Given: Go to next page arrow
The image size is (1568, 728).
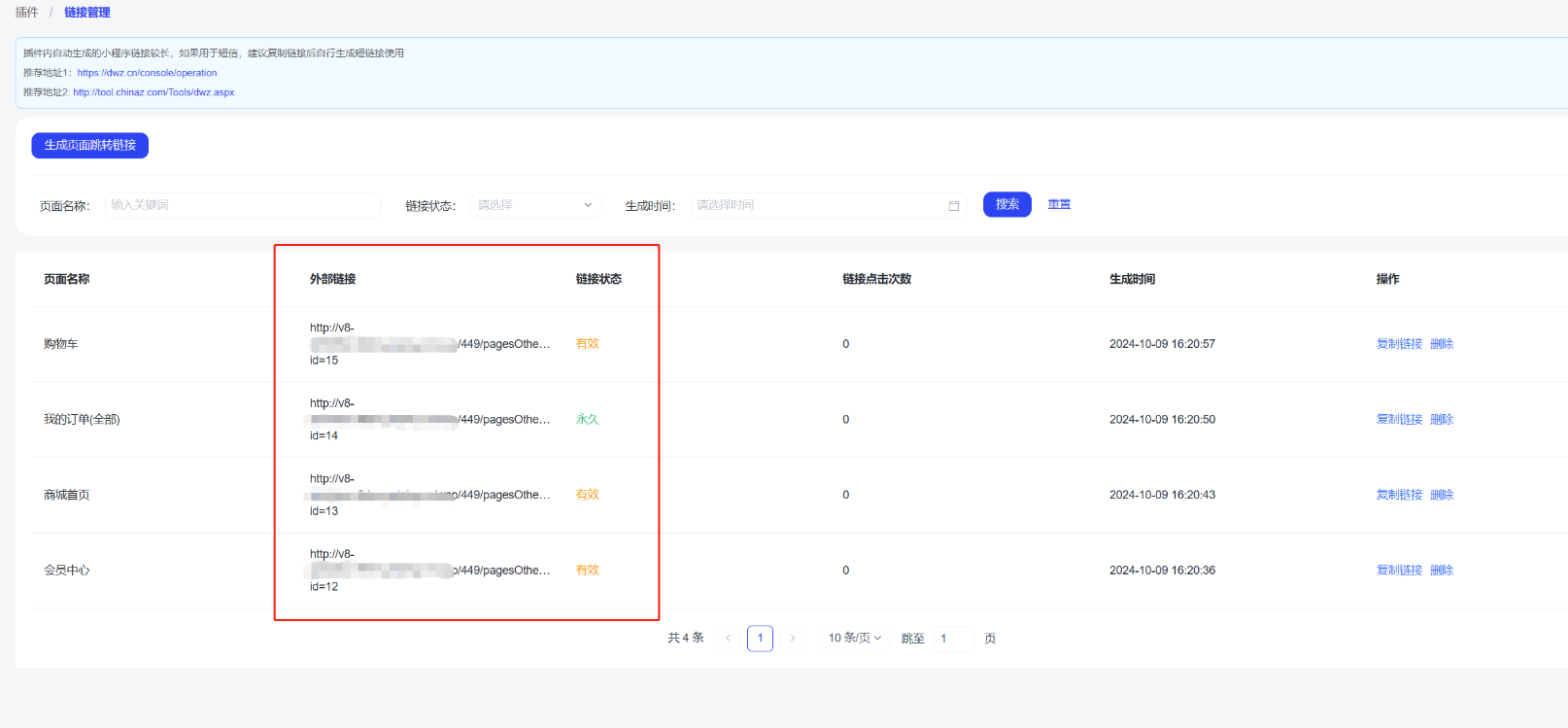Looking at the screenshot, I should tap(793, 639).
